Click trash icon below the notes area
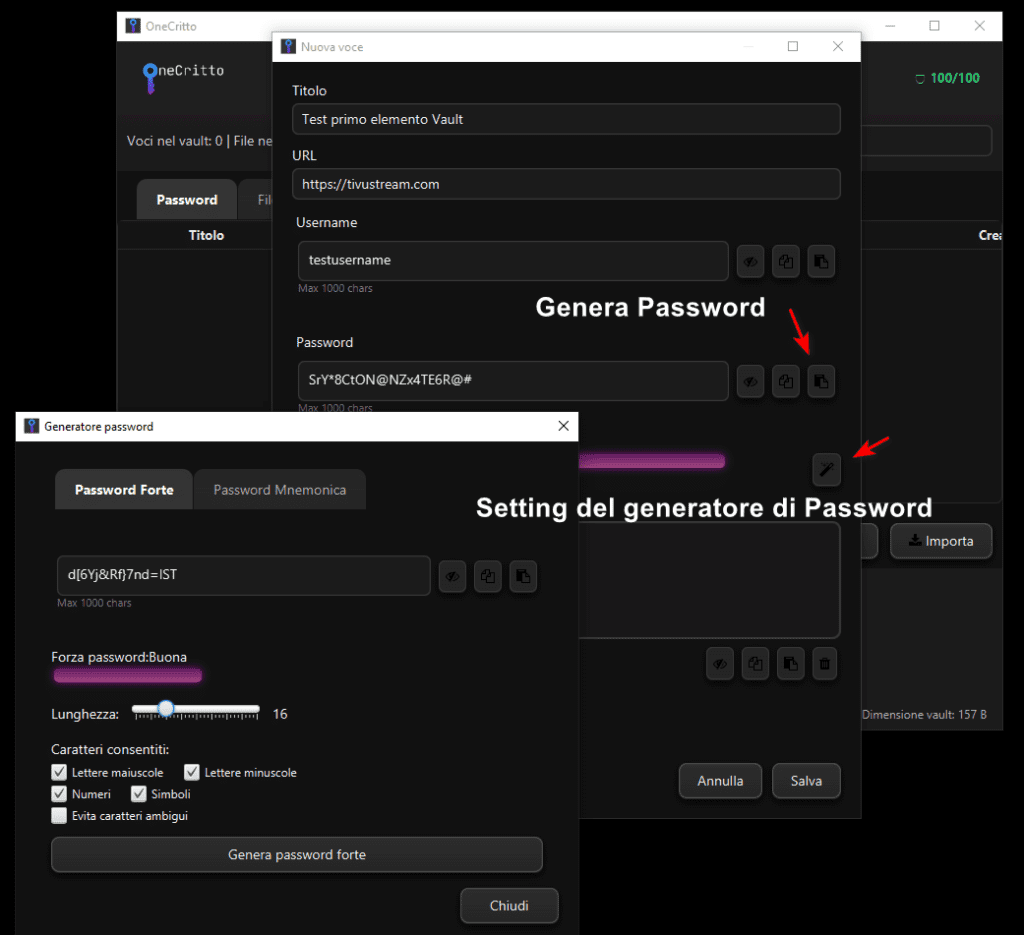The height and width of the screenshot is (935, 1024). pos(825,664)
